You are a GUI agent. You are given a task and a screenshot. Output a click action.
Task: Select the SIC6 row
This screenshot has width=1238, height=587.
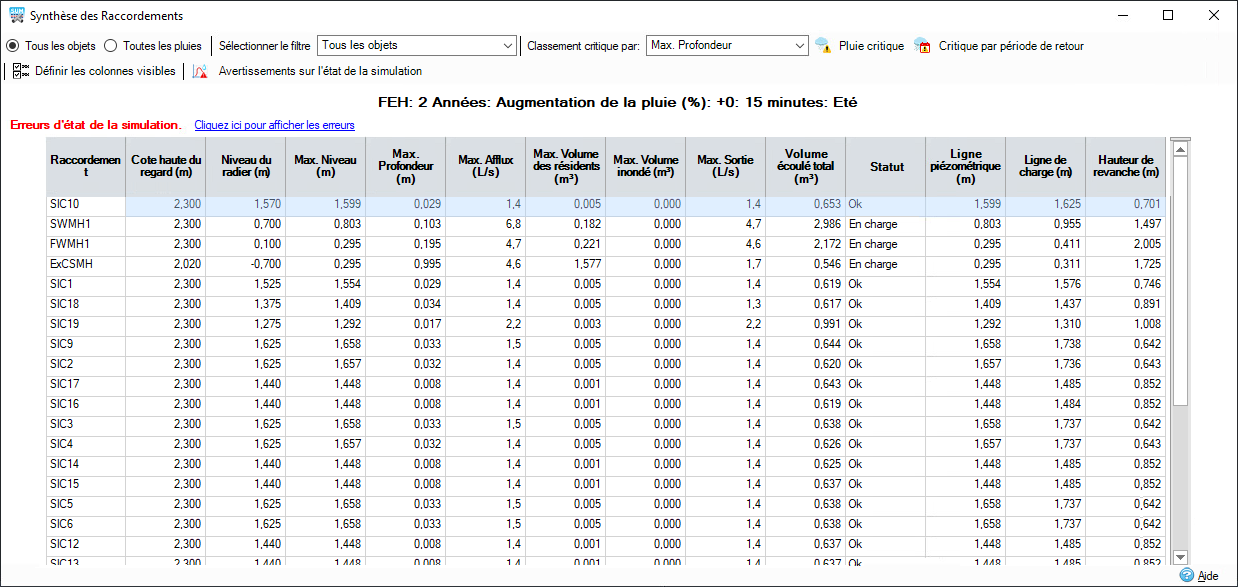(606, 524)
